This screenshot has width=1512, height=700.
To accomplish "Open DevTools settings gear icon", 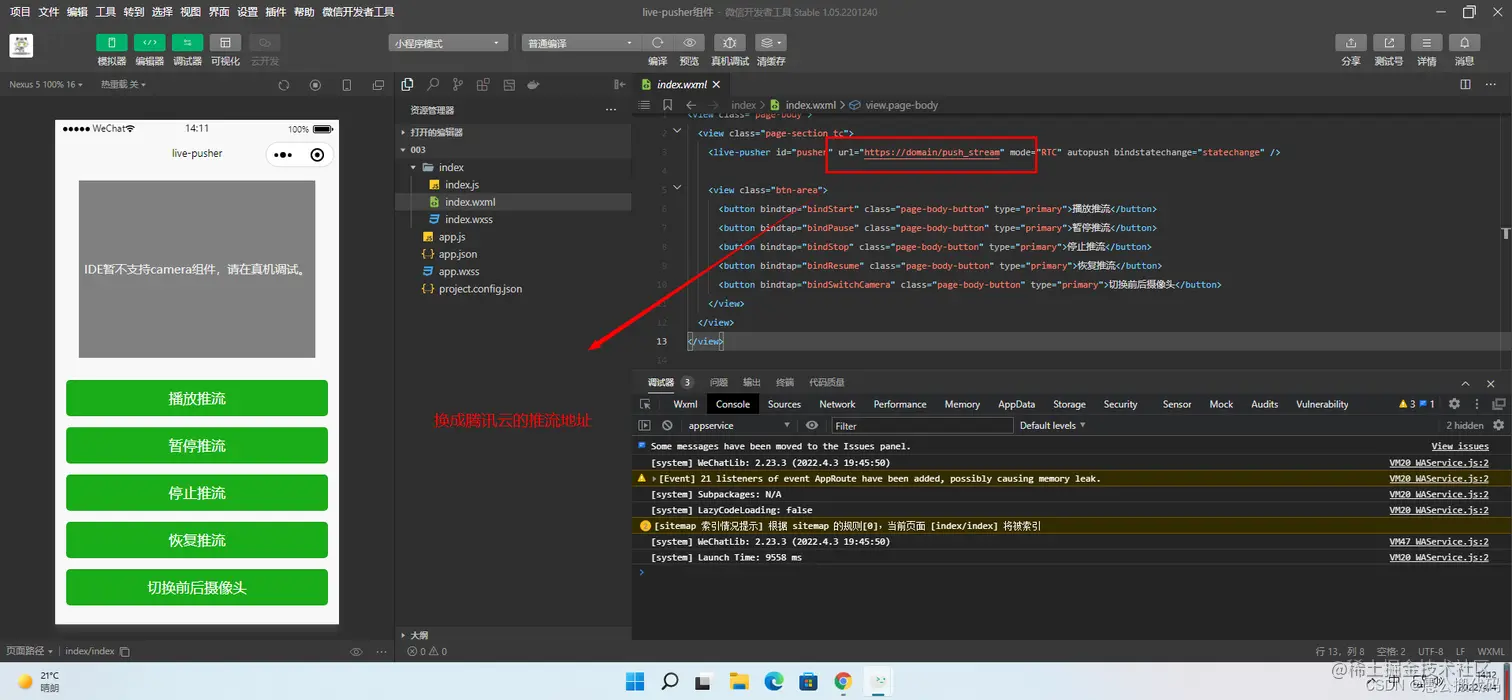I will click(x=1454, y=404).
